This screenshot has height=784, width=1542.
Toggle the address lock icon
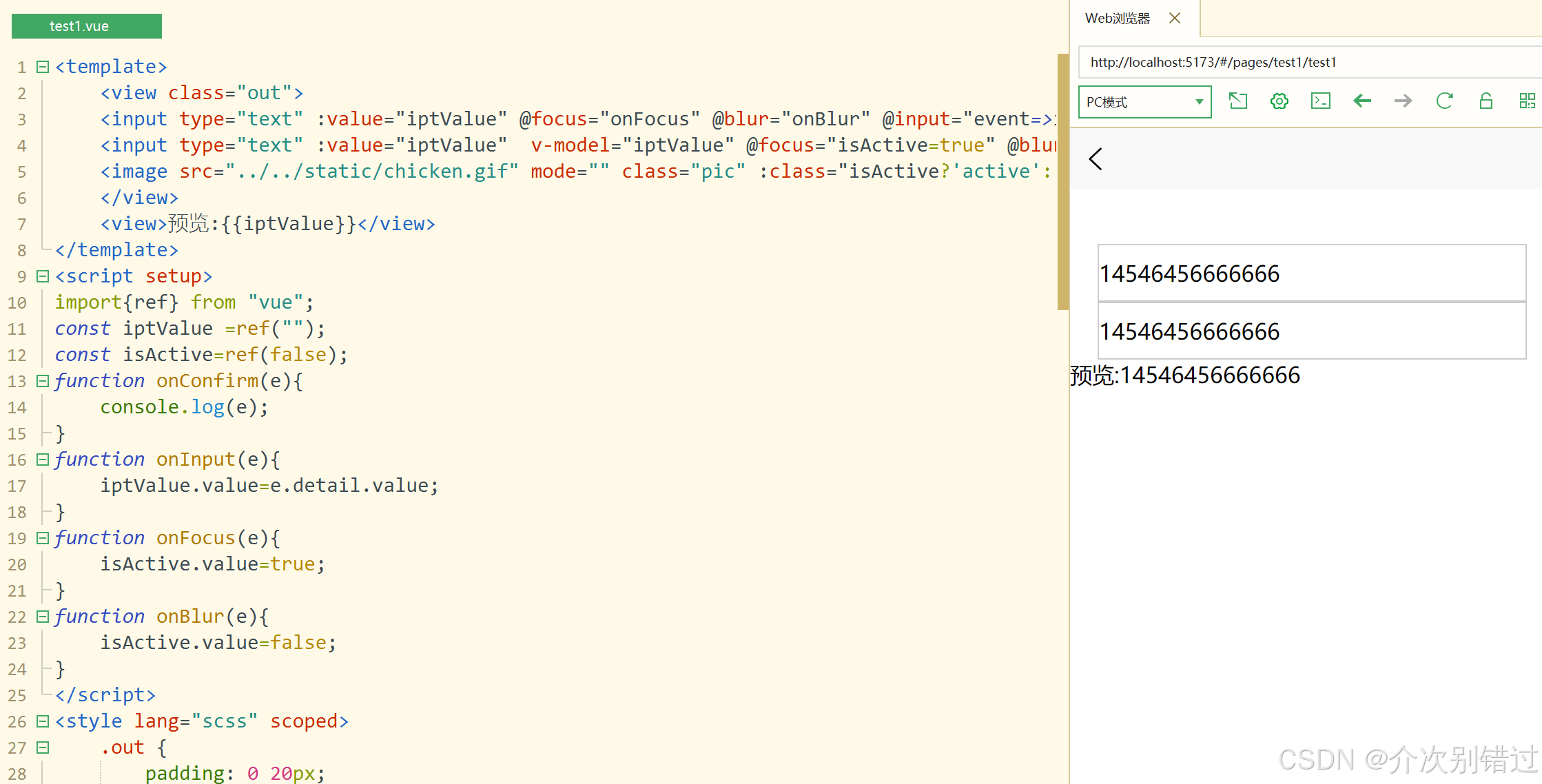[x=1486, y=101]
